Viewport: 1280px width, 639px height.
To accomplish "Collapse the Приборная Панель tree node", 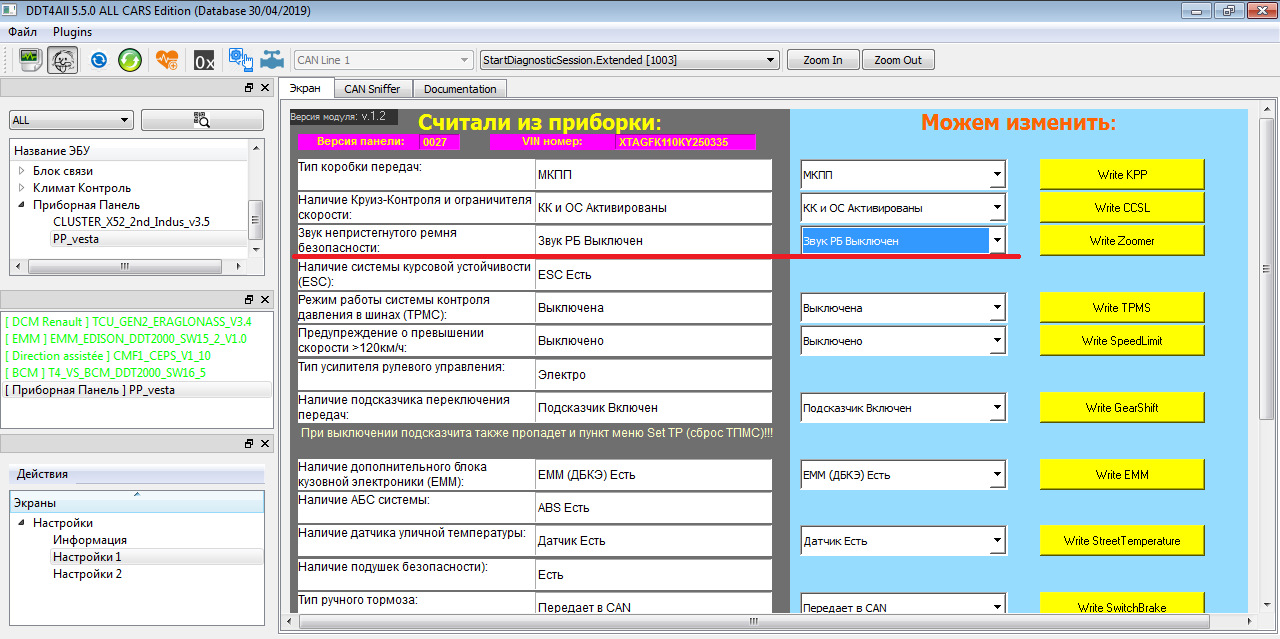I will click(x=21, y=205).
